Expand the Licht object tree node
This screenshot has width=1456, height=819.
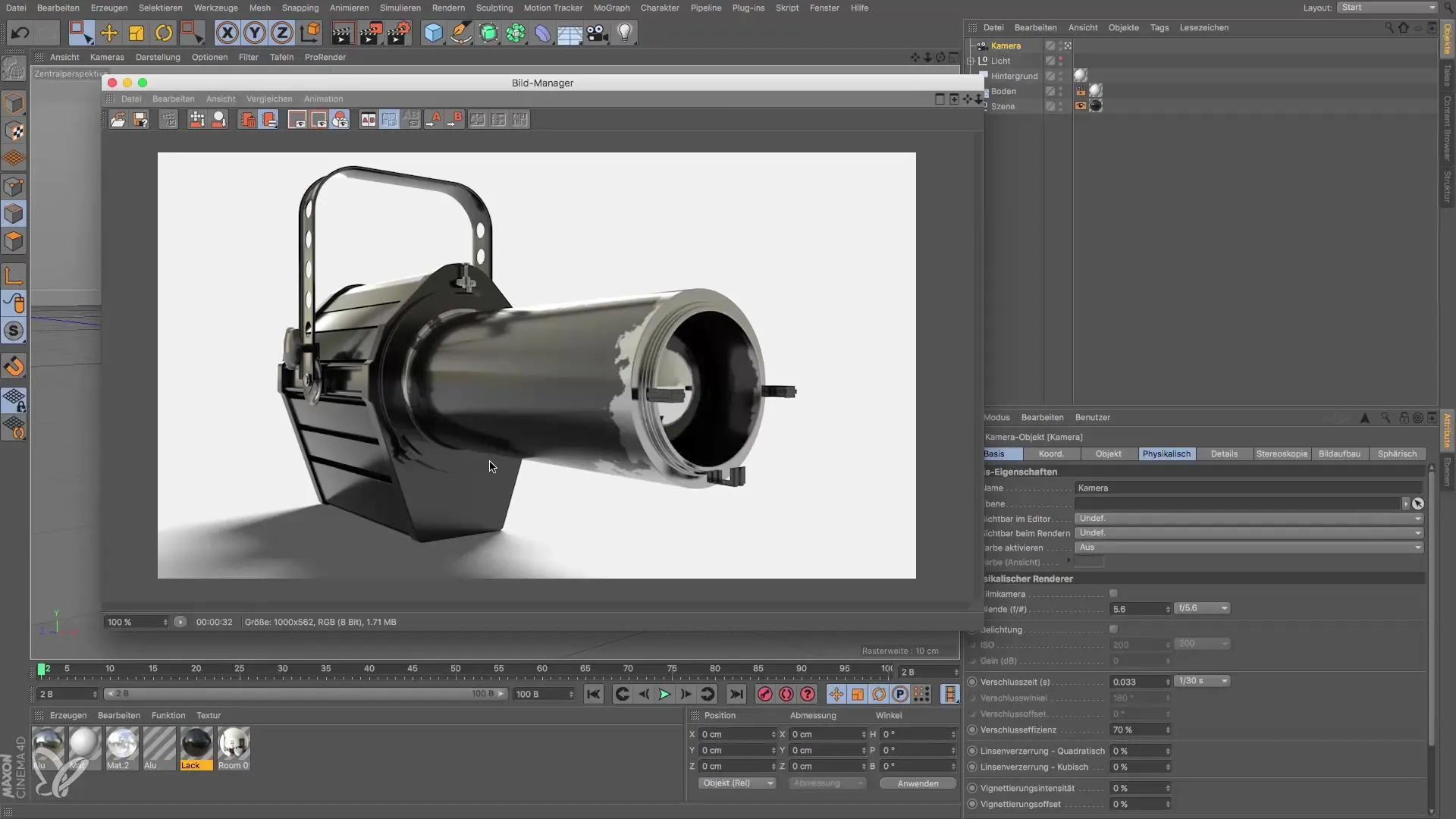coord(971,61)
